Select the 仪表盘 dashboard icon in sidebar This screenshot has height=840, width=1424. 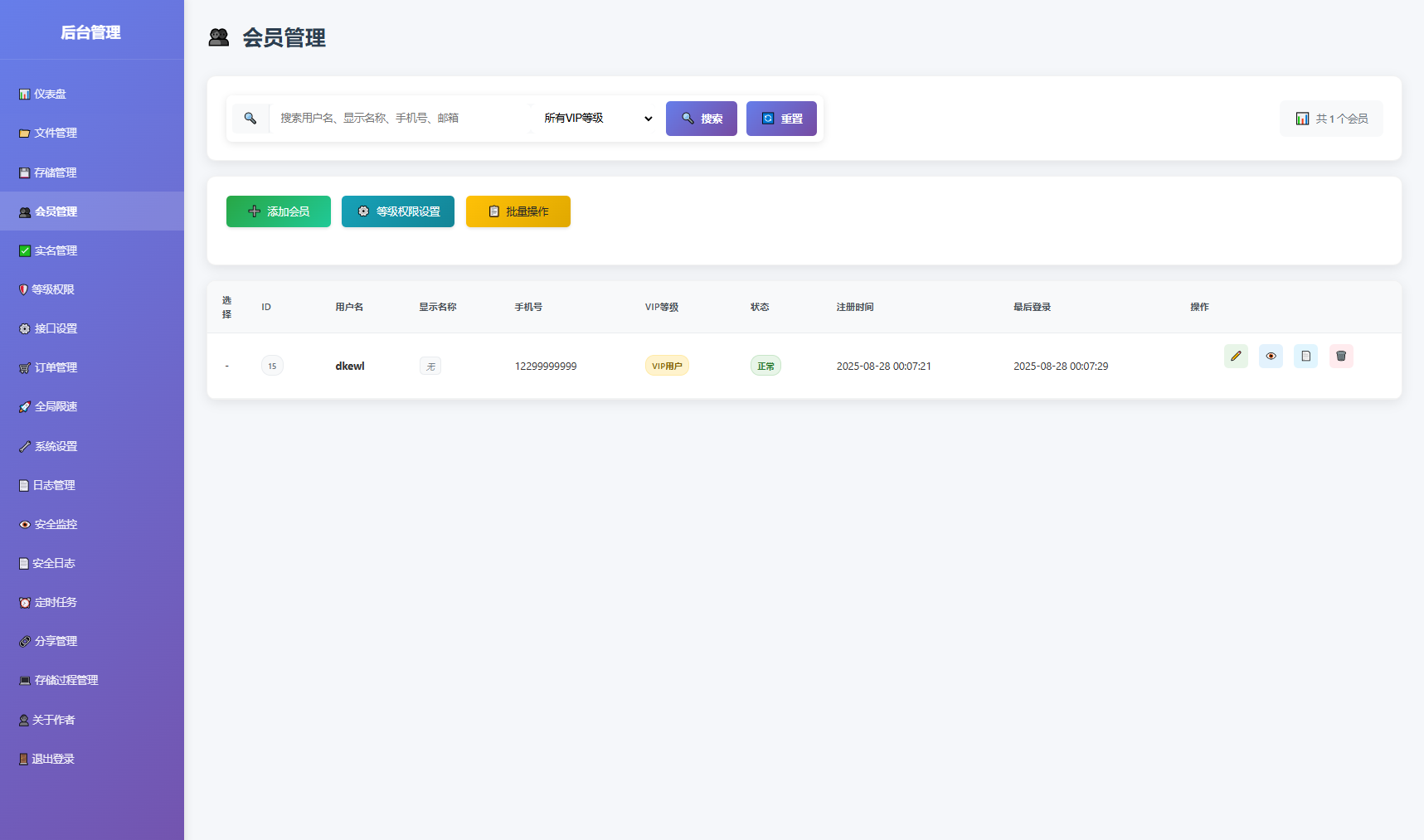pos(24,94)
